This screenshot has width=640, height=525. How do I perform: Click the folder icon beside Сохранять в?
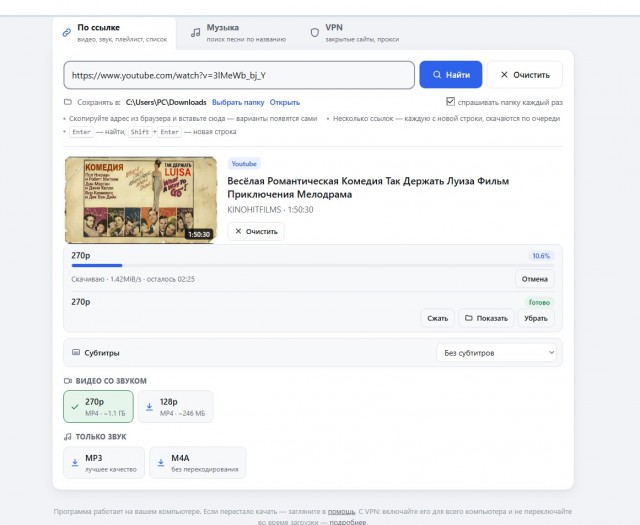pyautogui.click(x=68, y=102)
